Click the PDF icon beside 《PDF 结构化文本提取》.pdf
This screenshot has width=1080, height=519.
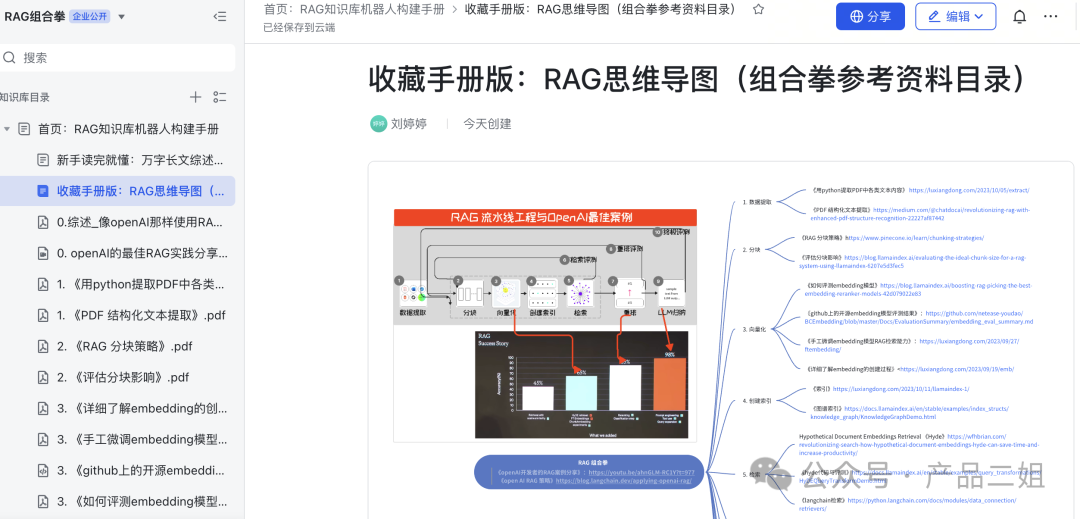(43, 315)
